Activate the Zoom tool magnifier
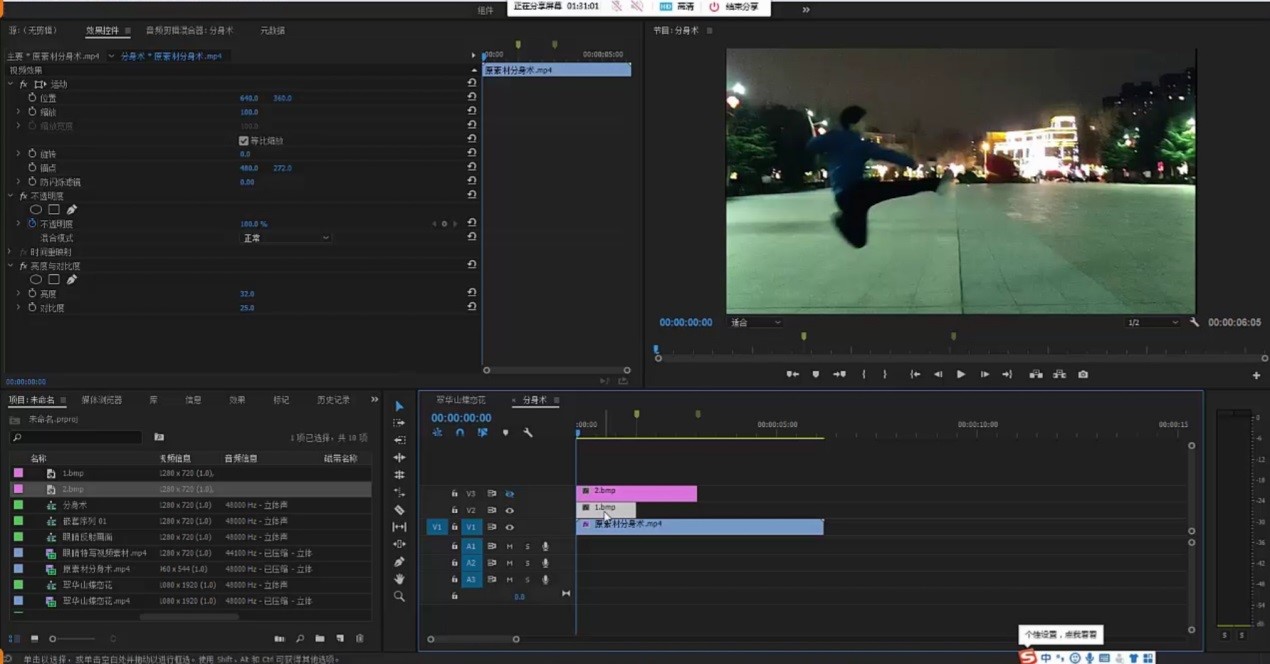The width and height of the screenshot is (1270, 664). coord(399,596)
